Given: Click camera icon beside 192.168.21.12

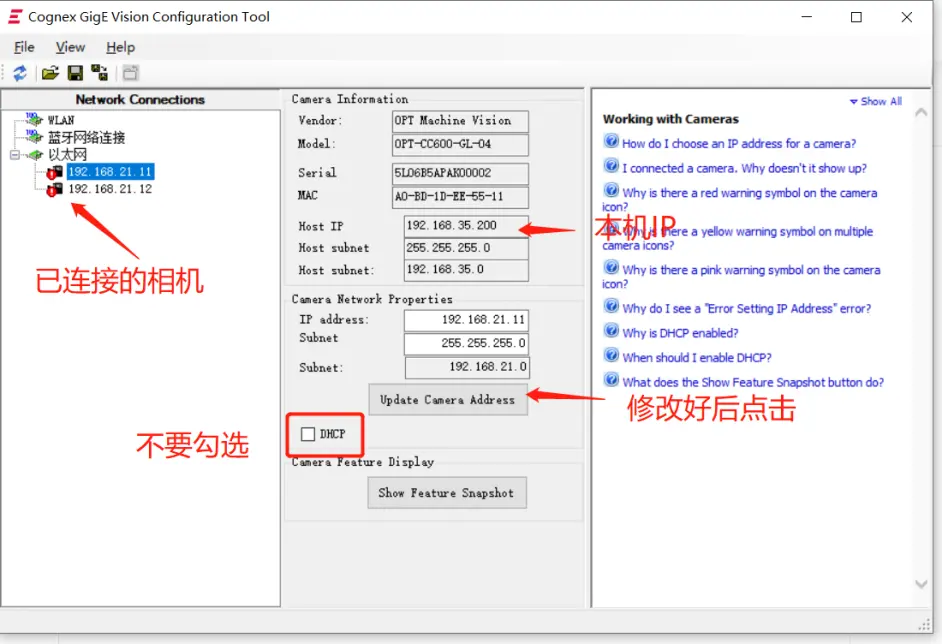Looking at the screenshot, I should tap(55, 189).
